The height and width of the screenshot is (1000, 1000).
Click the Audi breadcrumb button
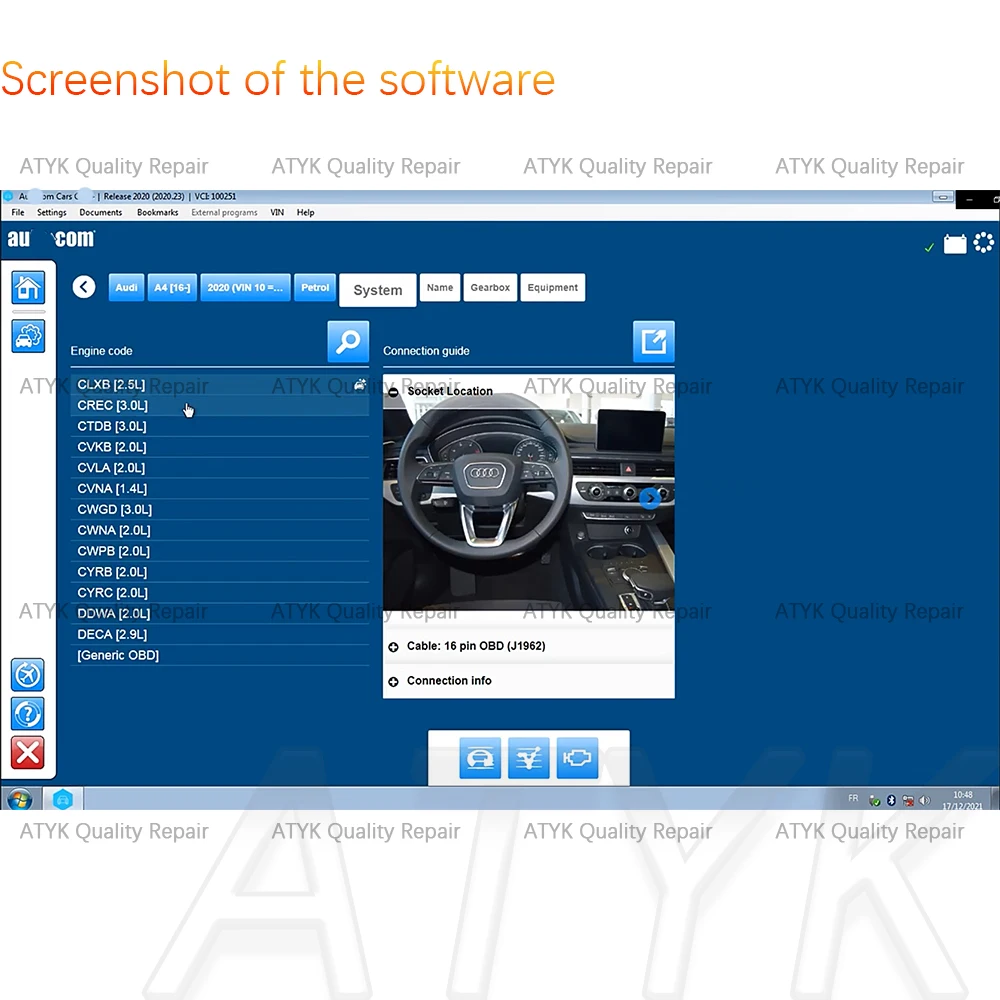[126, 288]
